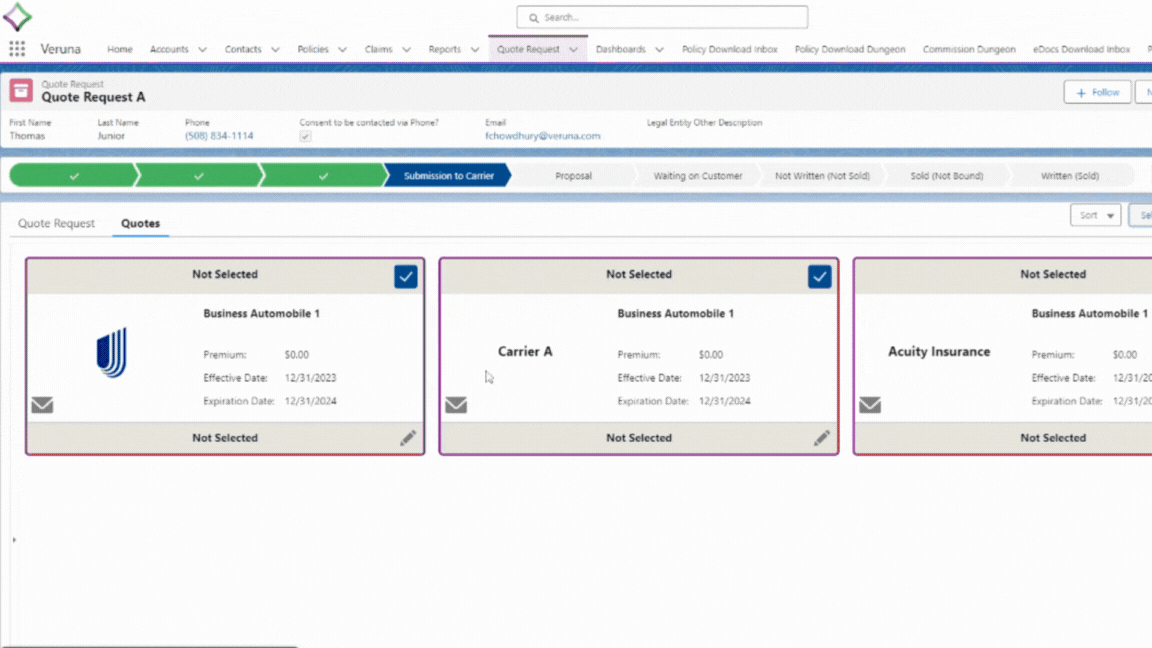Image resolution: width=1152 pixels, height=648 pixels.
Task: Click the Carrier A name text
Action: point(525,351)
